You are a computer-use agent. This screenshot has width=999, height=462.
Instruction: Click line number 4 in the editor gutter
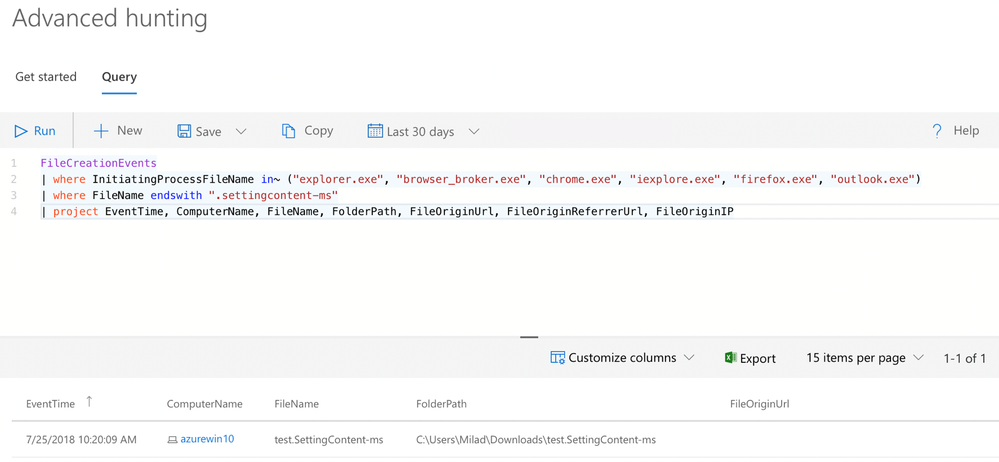point(14,212)
